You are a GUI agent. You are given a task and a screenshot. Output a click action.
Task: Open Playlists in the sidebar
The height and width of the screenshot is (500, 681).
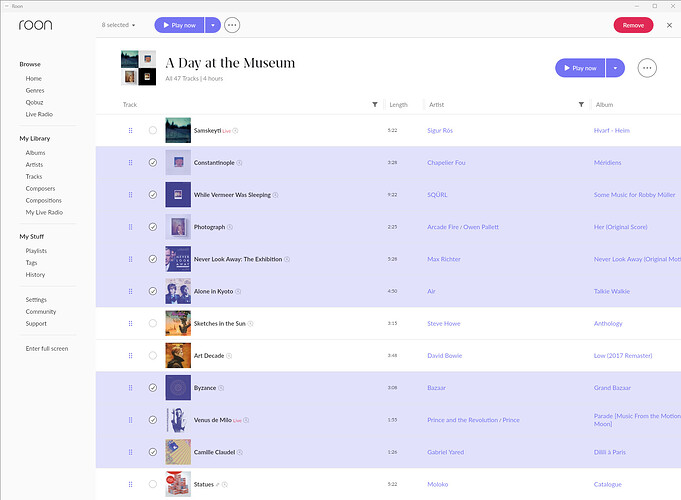tap(36, 251)
